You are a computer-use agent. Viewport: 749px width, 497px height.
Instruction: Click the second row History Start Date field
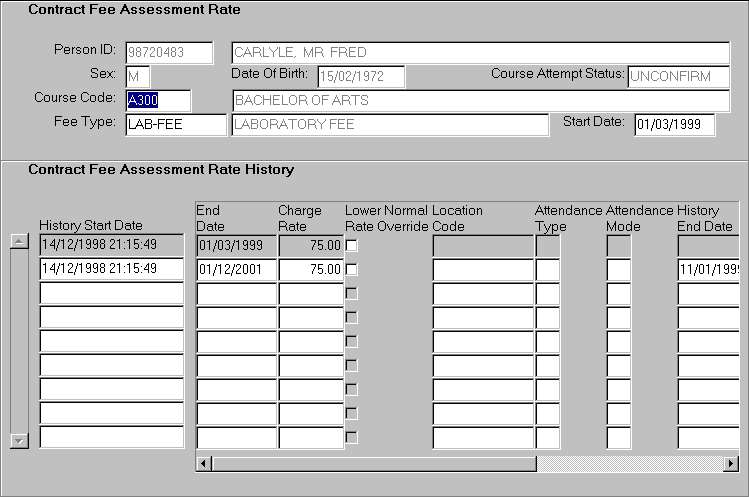(x=111, y=269)
